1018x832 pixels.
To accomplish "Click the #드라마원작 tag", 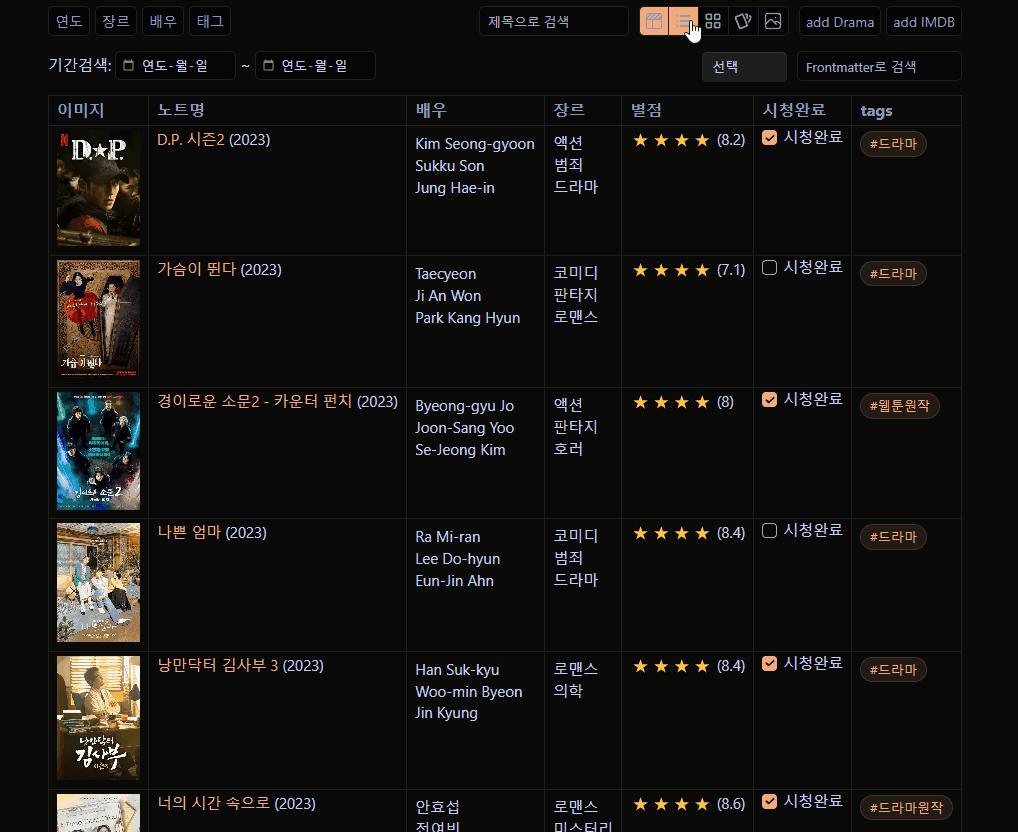I will [906, 808].
